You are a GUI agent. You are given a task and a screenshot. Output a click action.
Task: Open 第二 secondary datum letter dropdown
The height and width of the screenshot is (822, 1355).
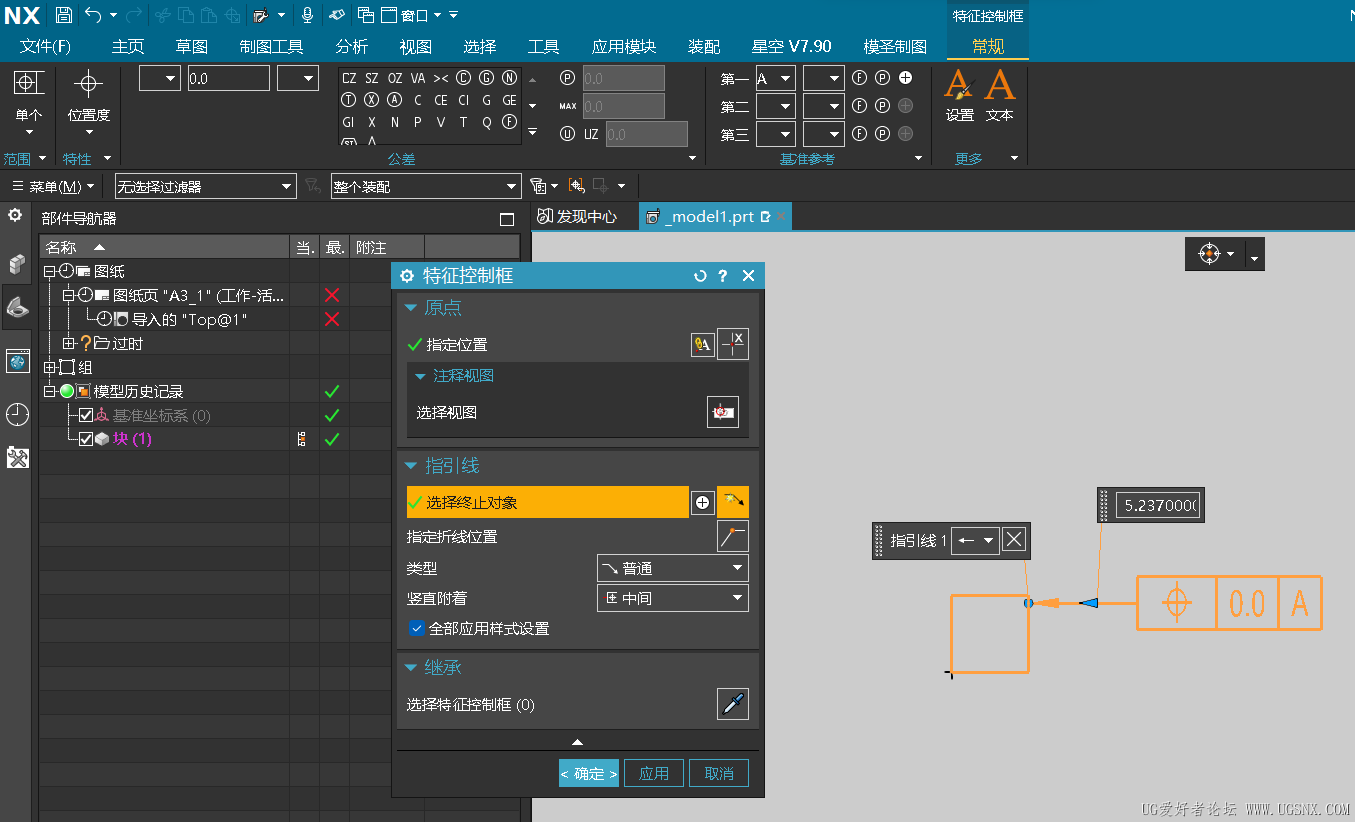[x=775, y=106]
